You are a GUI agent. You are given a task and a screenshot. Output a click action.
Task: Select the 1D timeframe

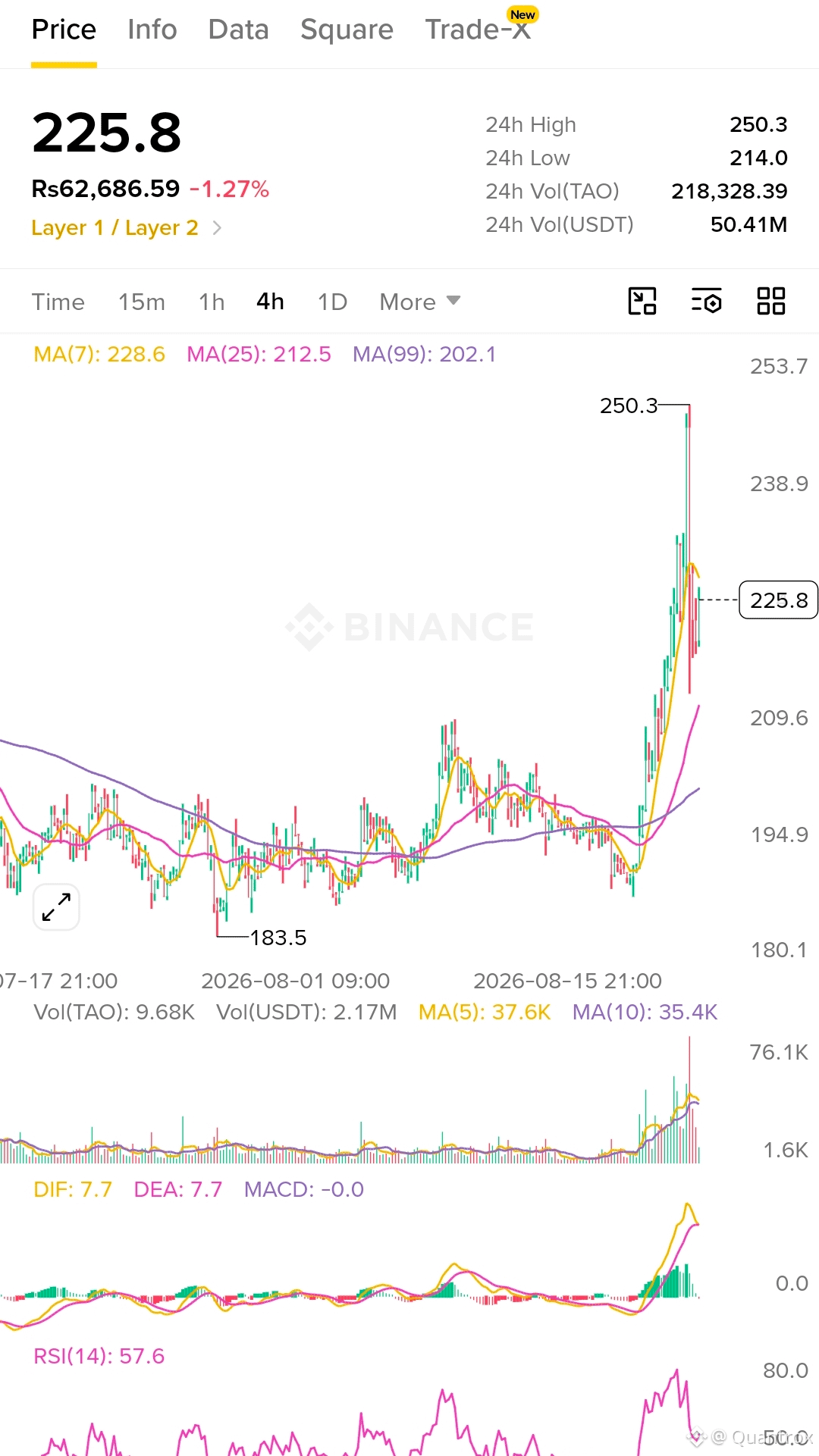click(x=332, y=302)
